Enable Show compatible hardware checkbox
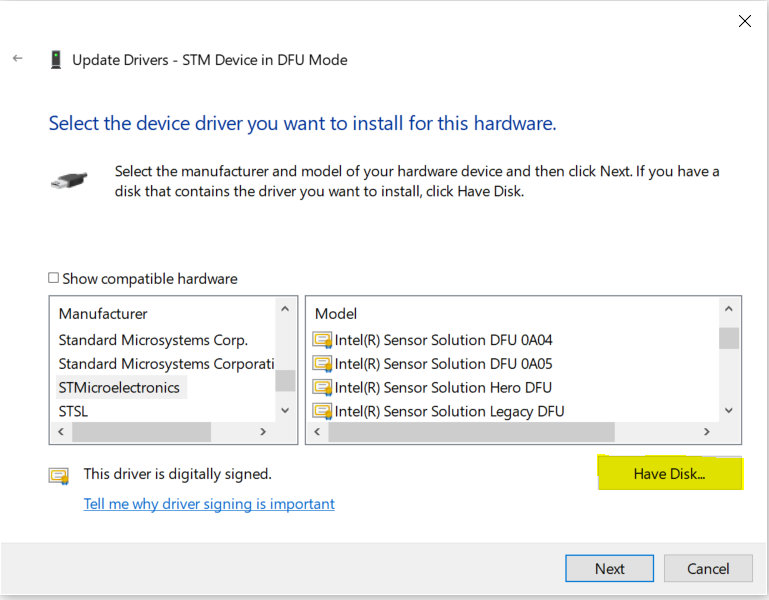This screenshot has width=769, height=600. coord(53,278)
